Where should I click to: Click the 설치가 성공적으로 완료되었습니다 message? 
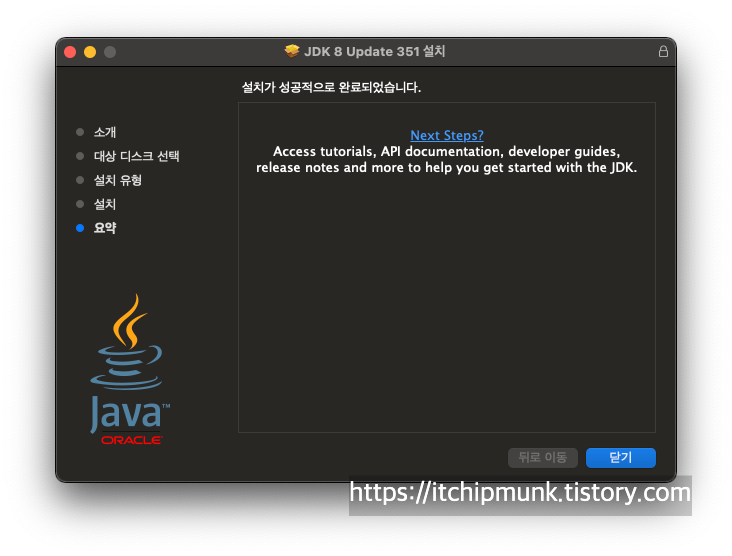click(331, 87)
